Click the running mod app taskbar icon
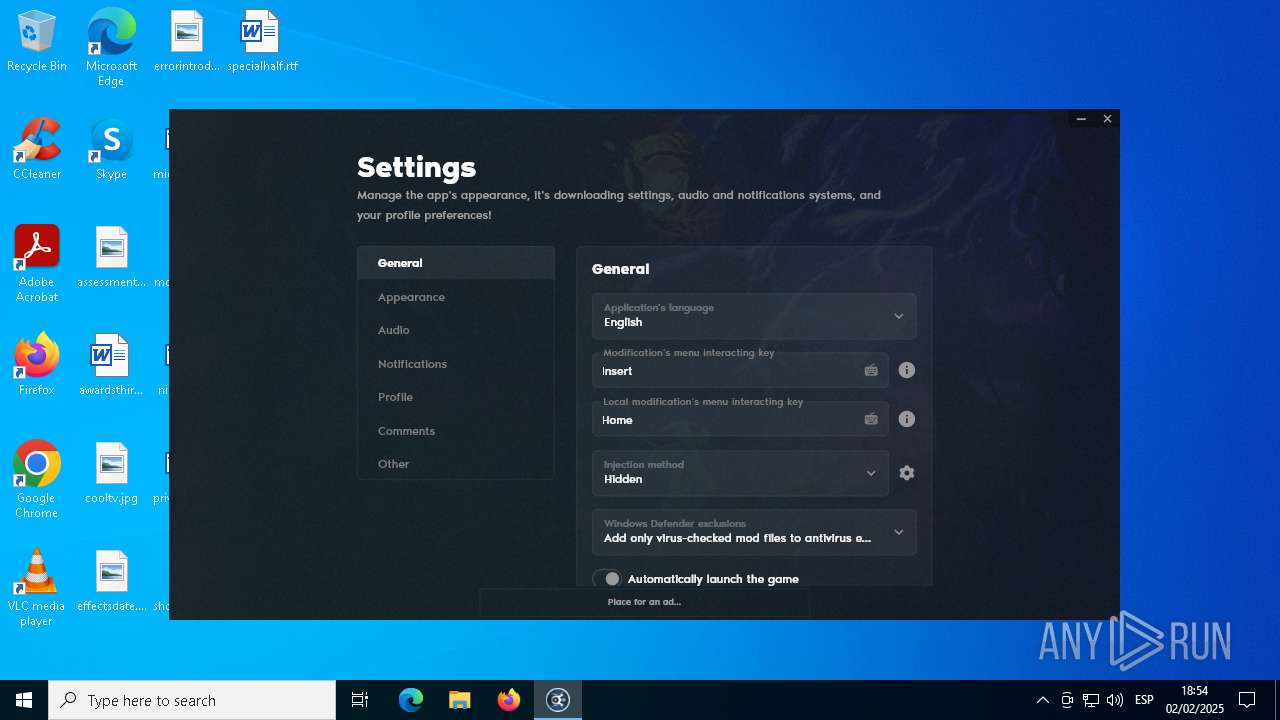This screenshot has height=720, width=1280. 558,700
